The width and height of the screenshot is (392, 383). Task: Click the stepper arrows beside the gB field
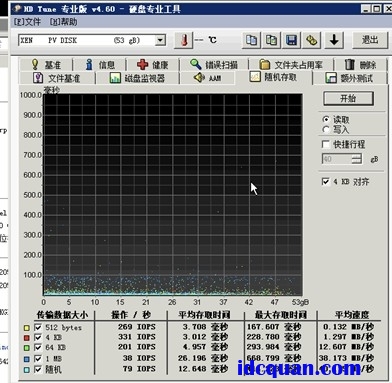[357, 159]
